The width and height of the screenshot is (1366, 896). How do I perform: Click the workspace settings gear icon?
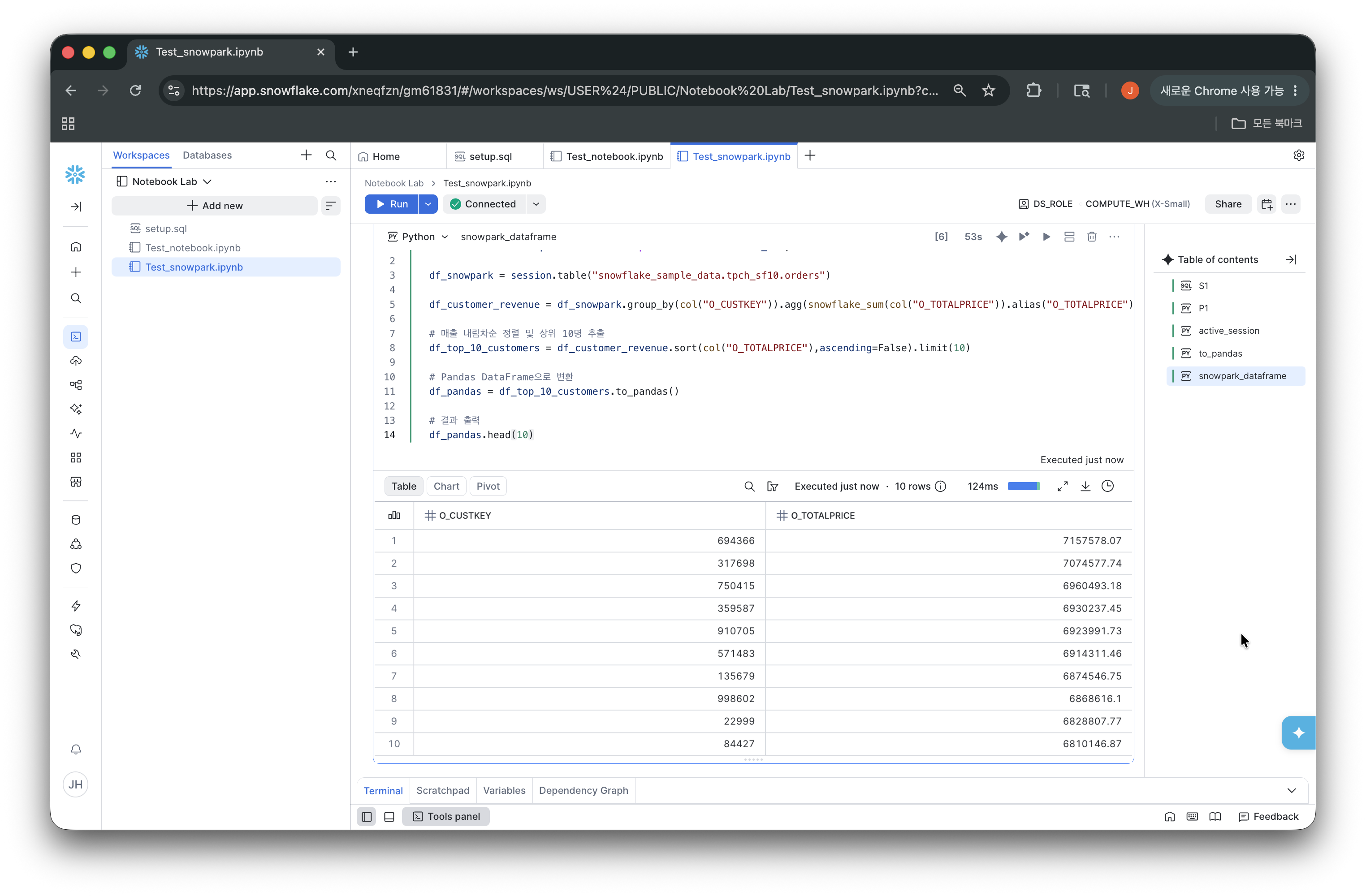[x=1298, y=155]
